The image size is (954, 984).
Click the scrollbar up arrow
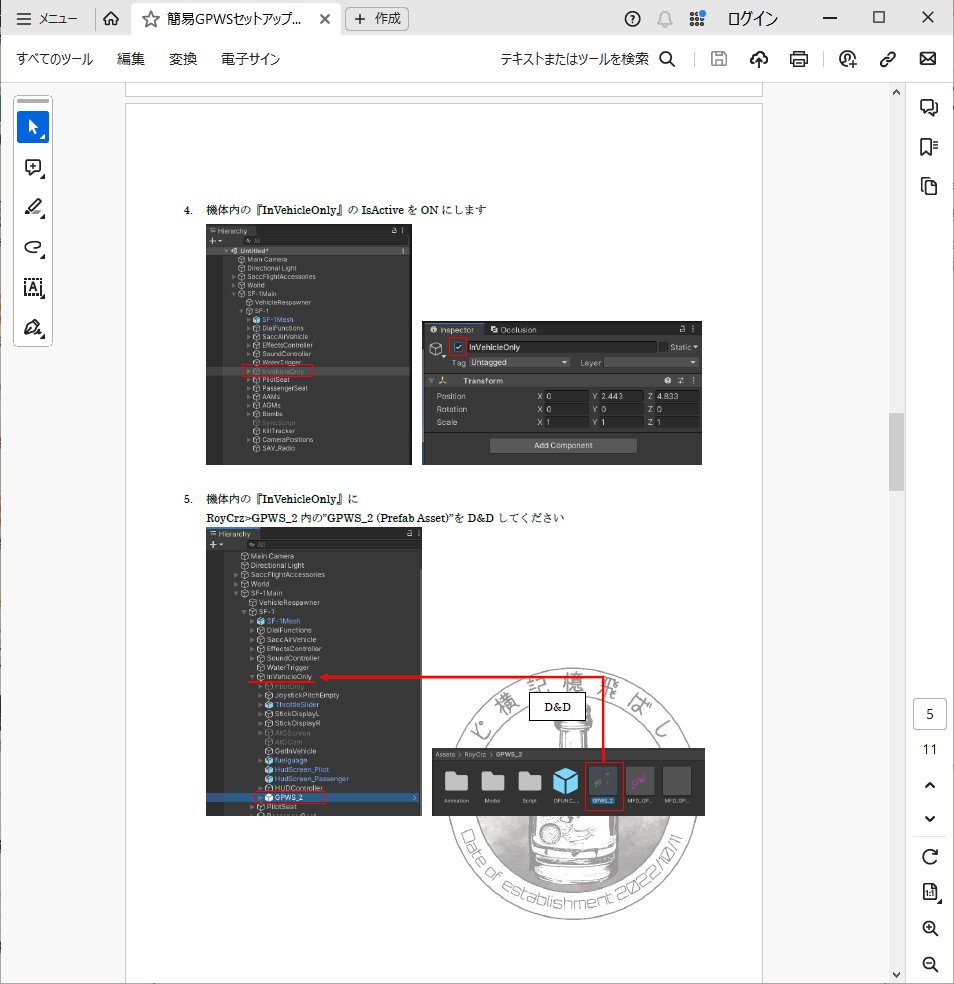[896, 93]
